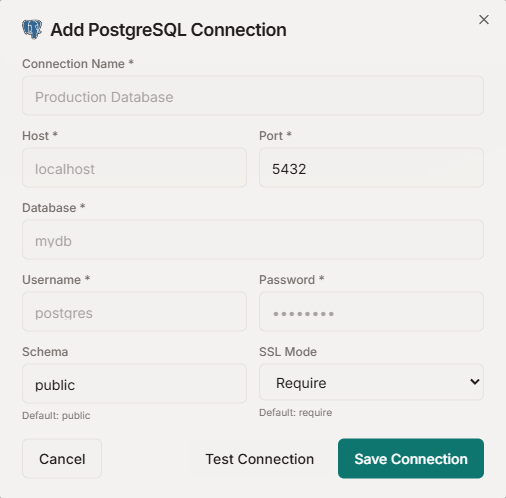The width and height of the screenshot is (506, 498).
Task: Close the Add PostgreSQL Connection dialog
Action: tap(484, 20)
